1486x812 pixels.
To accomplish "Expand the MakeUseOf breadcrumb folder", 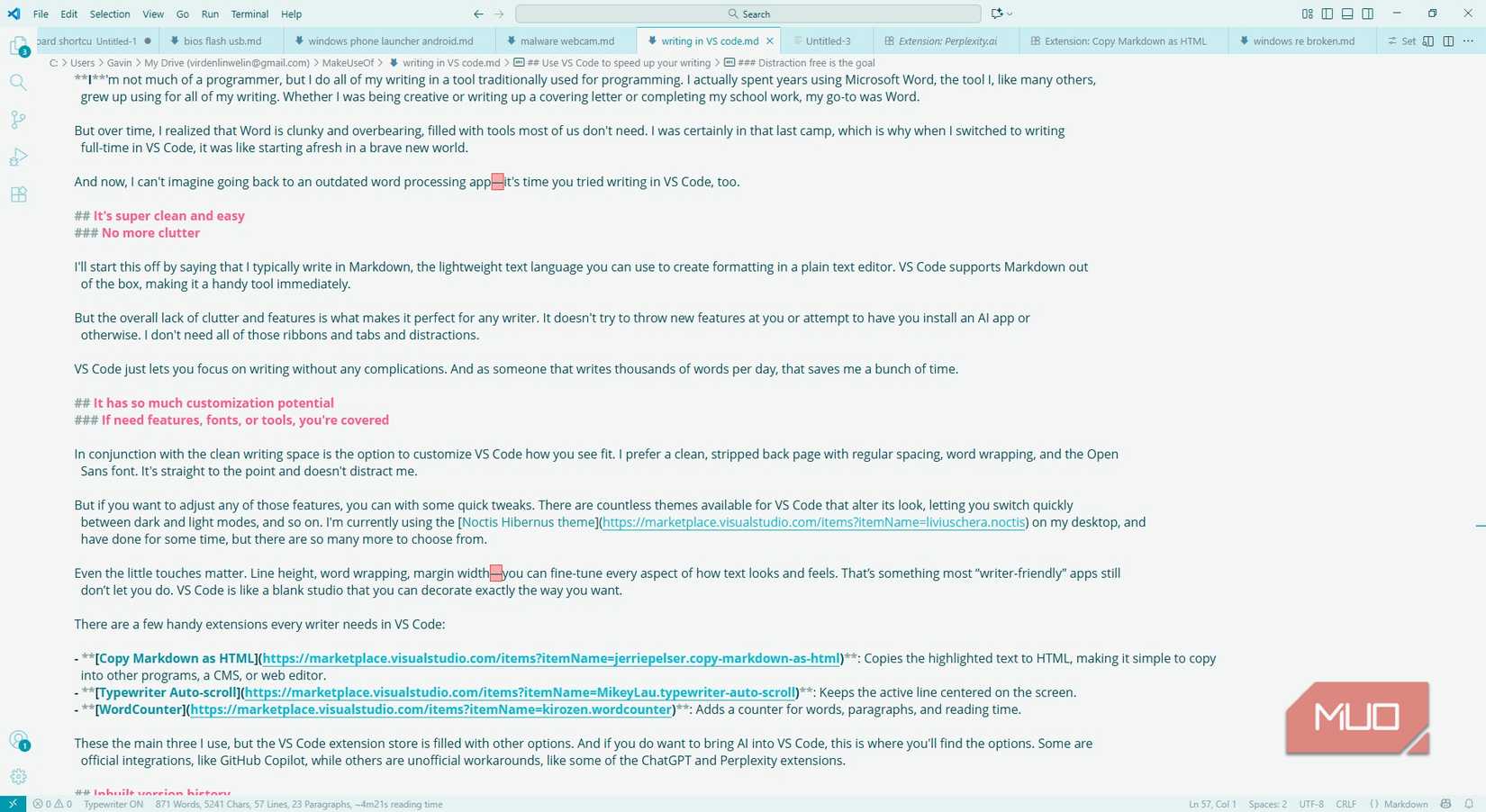I will pos(348,63).
